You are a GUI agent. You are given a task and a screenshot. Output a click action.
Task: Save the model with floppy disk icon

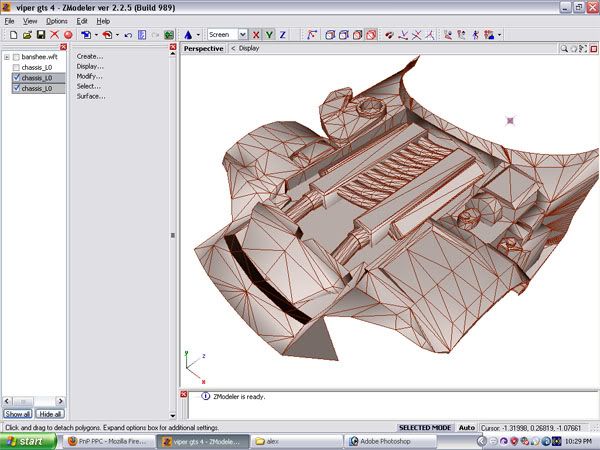pyautogui.click(x=40, y=35)
